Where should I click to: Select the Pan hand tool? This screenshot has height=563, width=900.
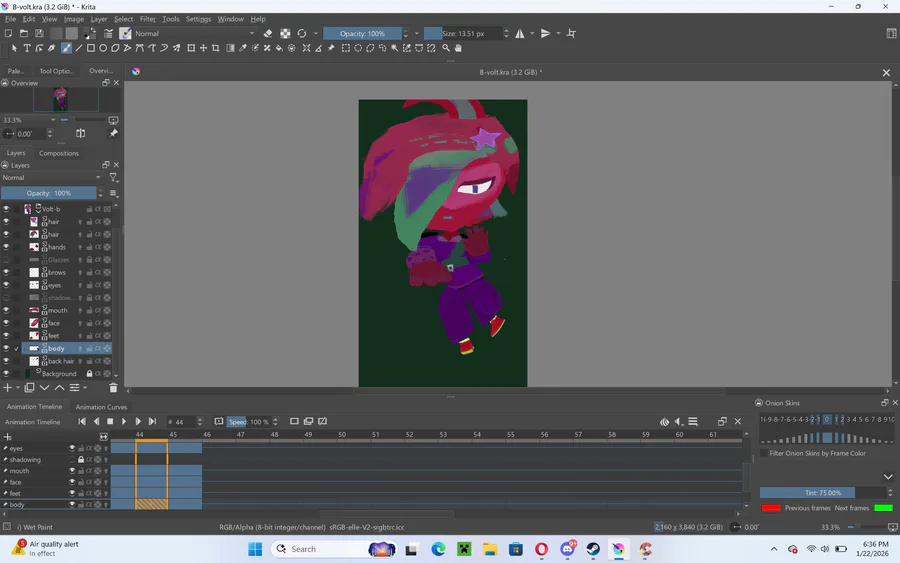(458, 48)
